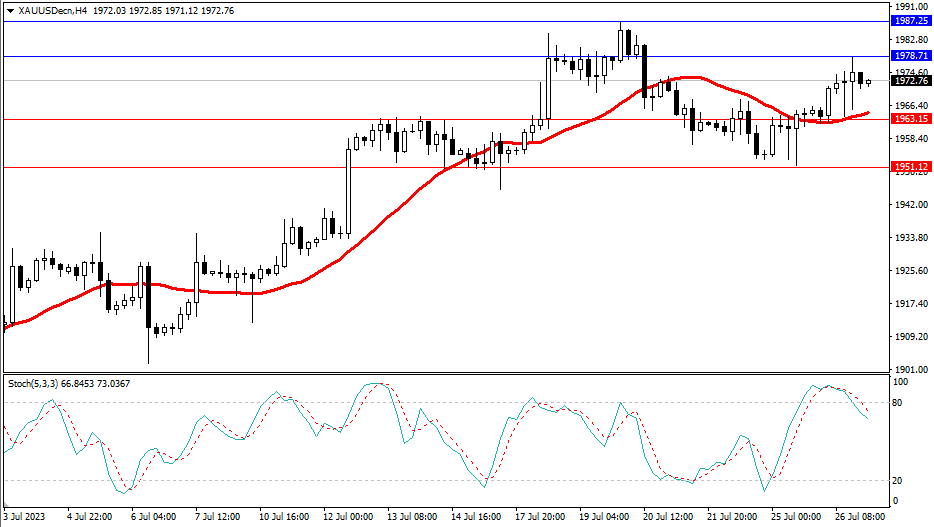This screenshot has width=934, height=527.
Task: Click the 17 Jul 20:00 time label
Action: [x=541, y=517]
